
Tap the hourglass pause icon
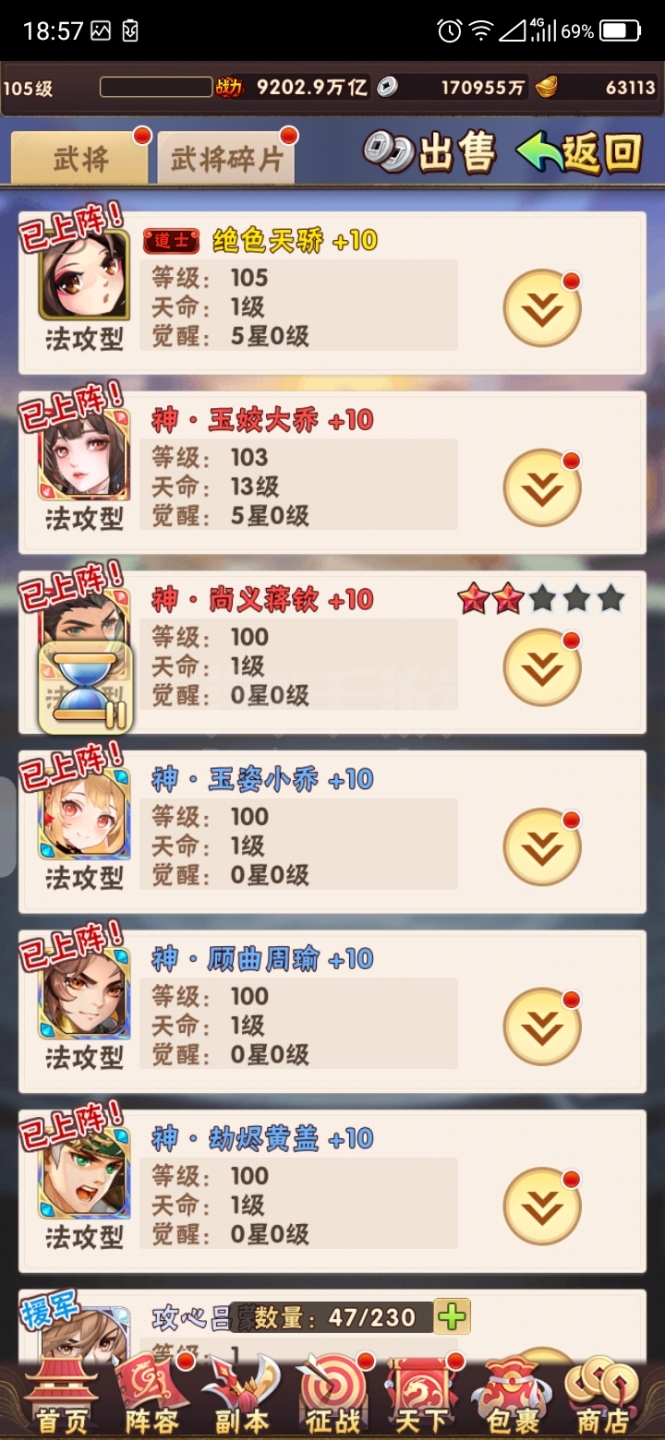point(86,686)
